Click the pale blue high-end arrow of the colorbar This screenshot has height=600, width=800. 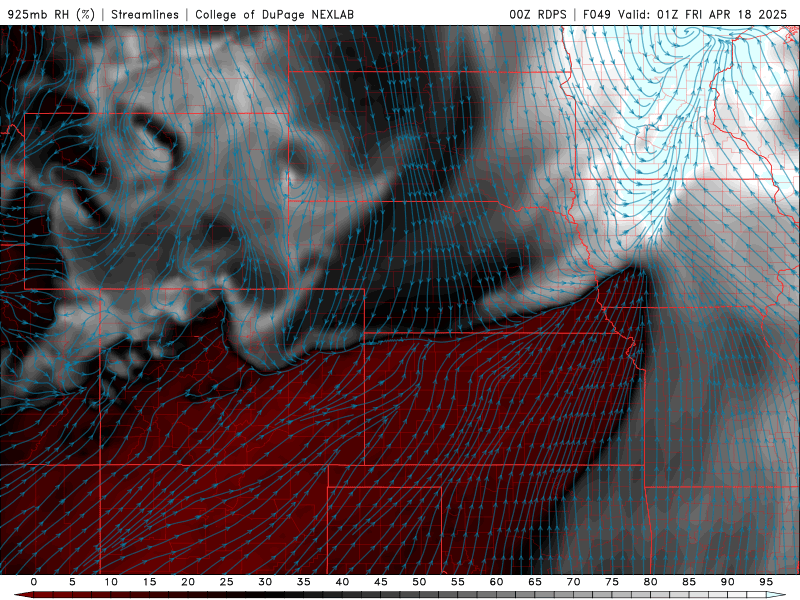(x=777, y=595)
